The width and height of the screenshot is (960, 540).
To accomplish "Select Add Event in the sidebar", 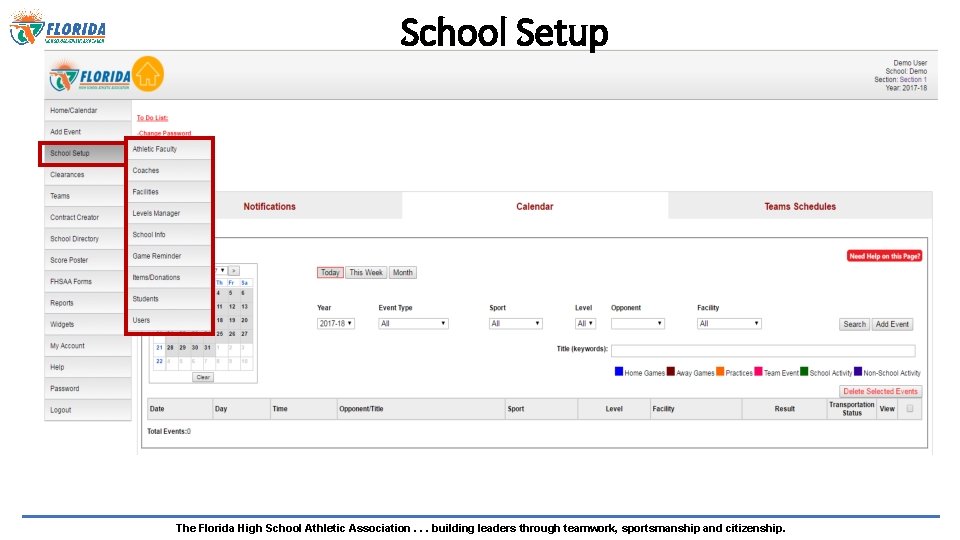I will [88, 132].
